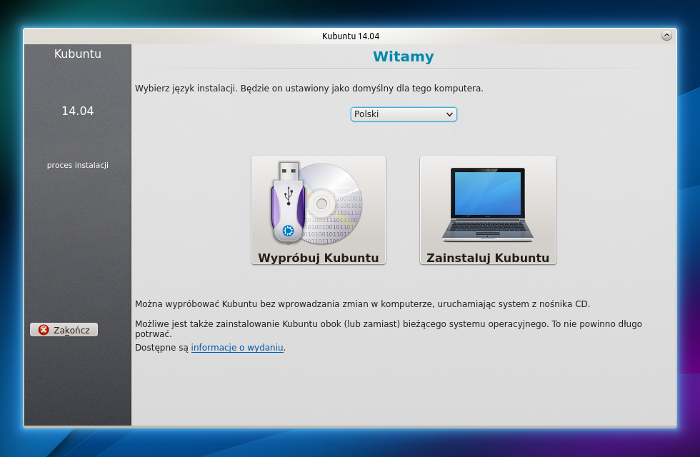Click the Zainstaluj Kubuntu button
This screenshot has height=457, width=700.
[x=488, y=210]
